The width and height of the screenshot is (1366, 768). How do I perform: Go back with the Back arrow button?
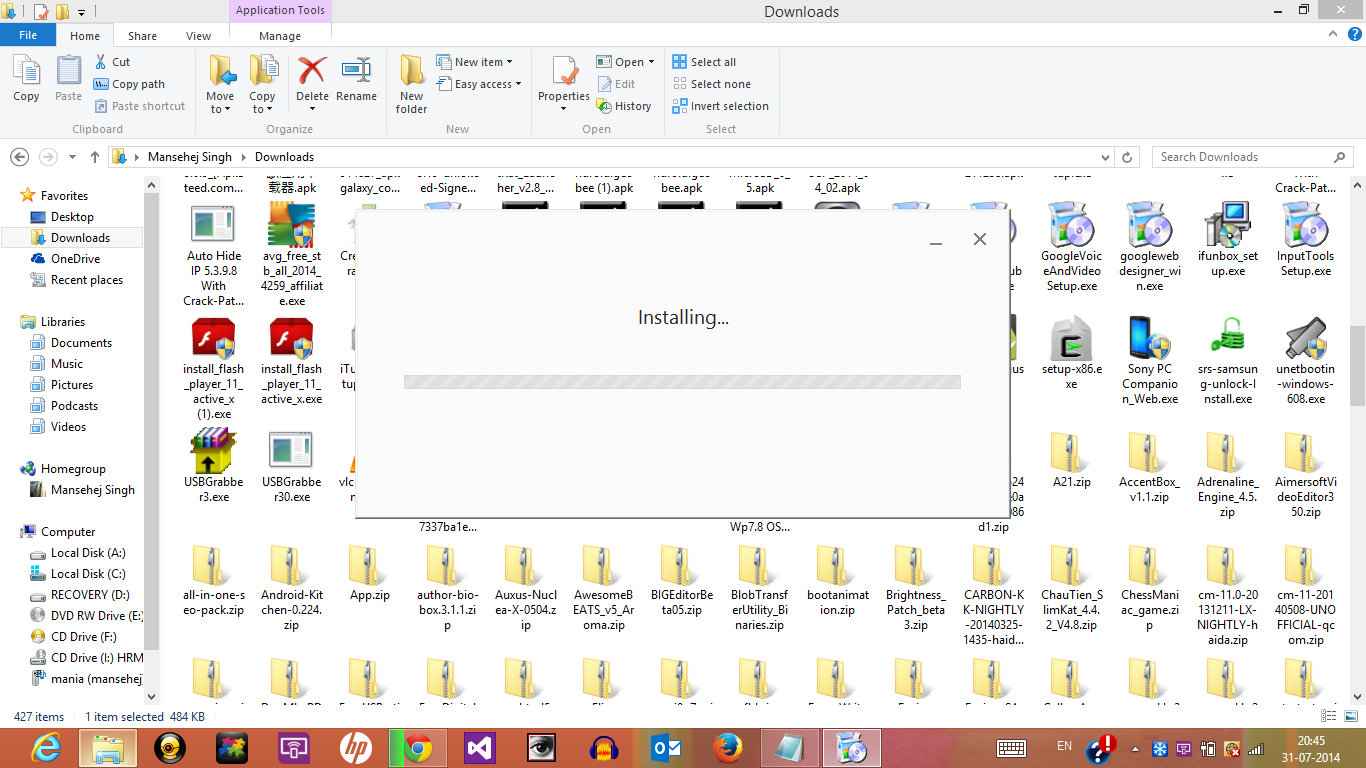[19, 157]
